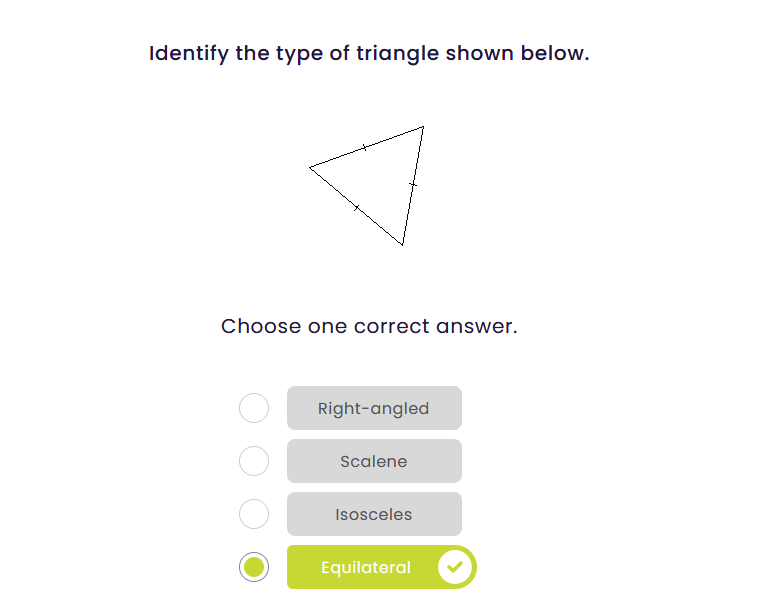This screenshot has height=613, width=783.
Task: Click the "Choose one correct answer" instruction
Action: pos(369,326)
